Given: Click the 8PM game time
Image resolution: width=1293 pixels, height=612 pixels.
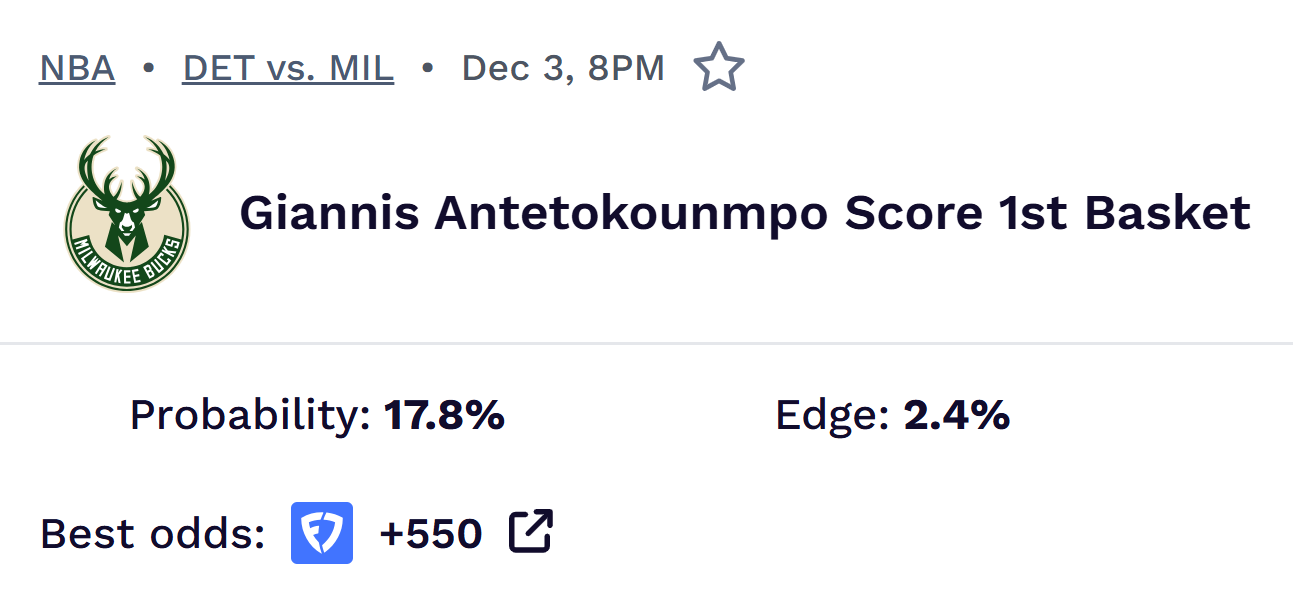Looking at the screenshot, I should click(x=625, y=69).
